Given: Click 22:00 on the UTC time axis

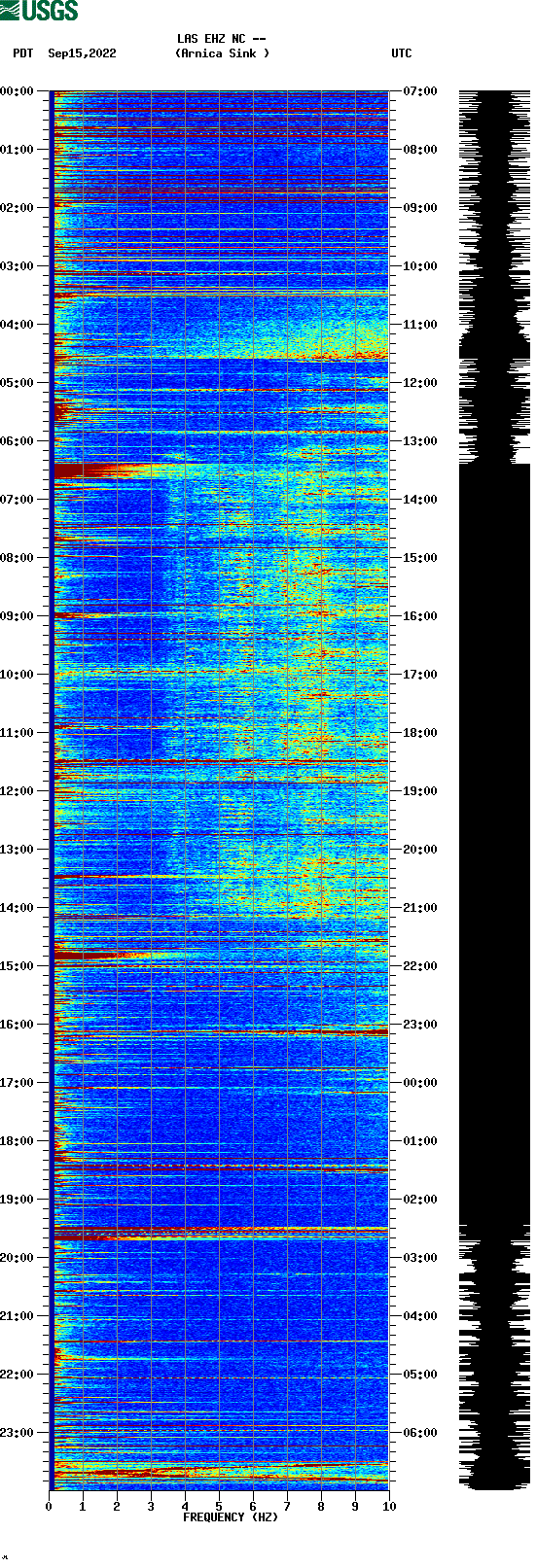Looking at the screenshot, I should [x=420, y=966].
